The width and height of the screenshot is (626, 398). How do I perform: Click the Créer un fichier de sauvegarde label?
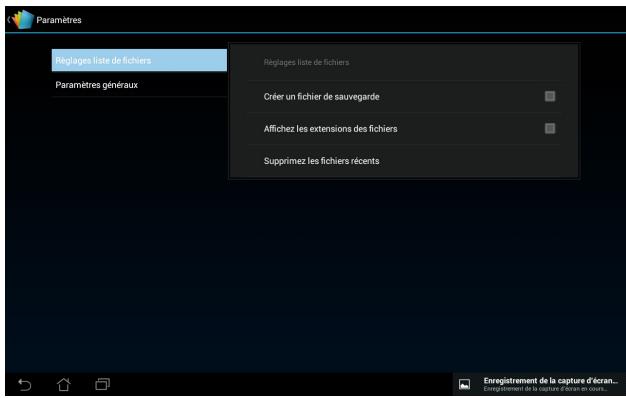click(321, 97)
